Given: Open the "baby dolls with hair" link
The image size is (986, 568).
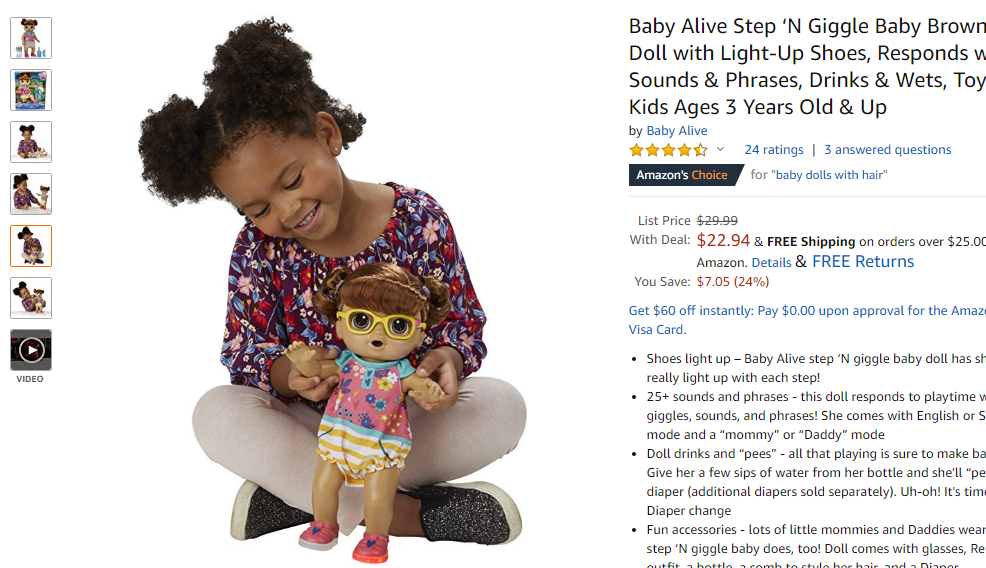Looking at the screenshot, I should coord(829,175).
